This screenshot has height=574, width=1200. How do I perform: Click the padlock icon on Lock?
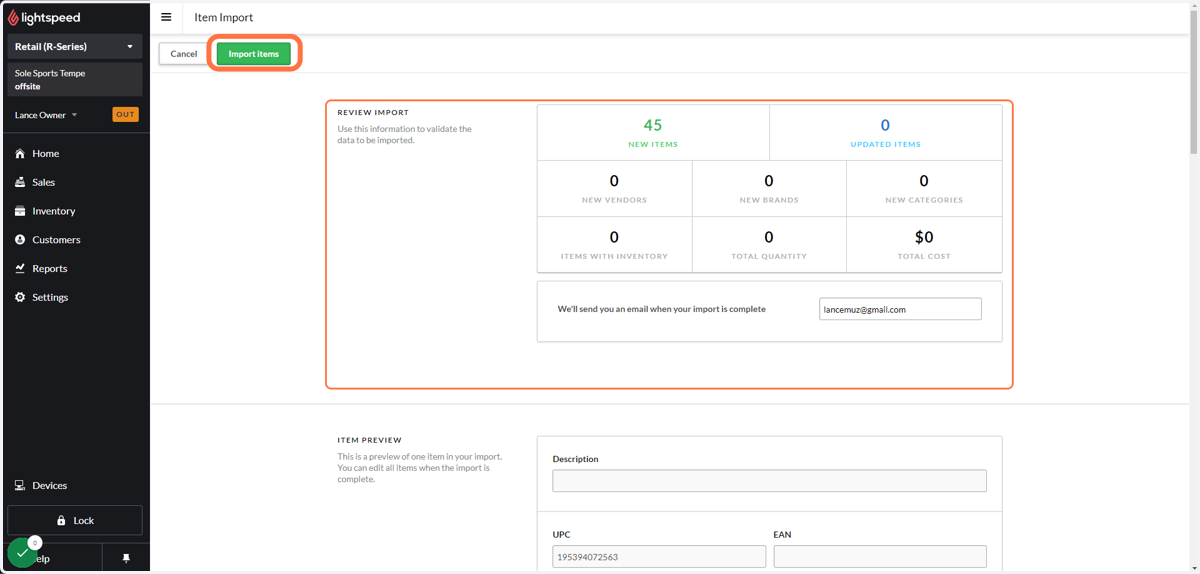61,520
